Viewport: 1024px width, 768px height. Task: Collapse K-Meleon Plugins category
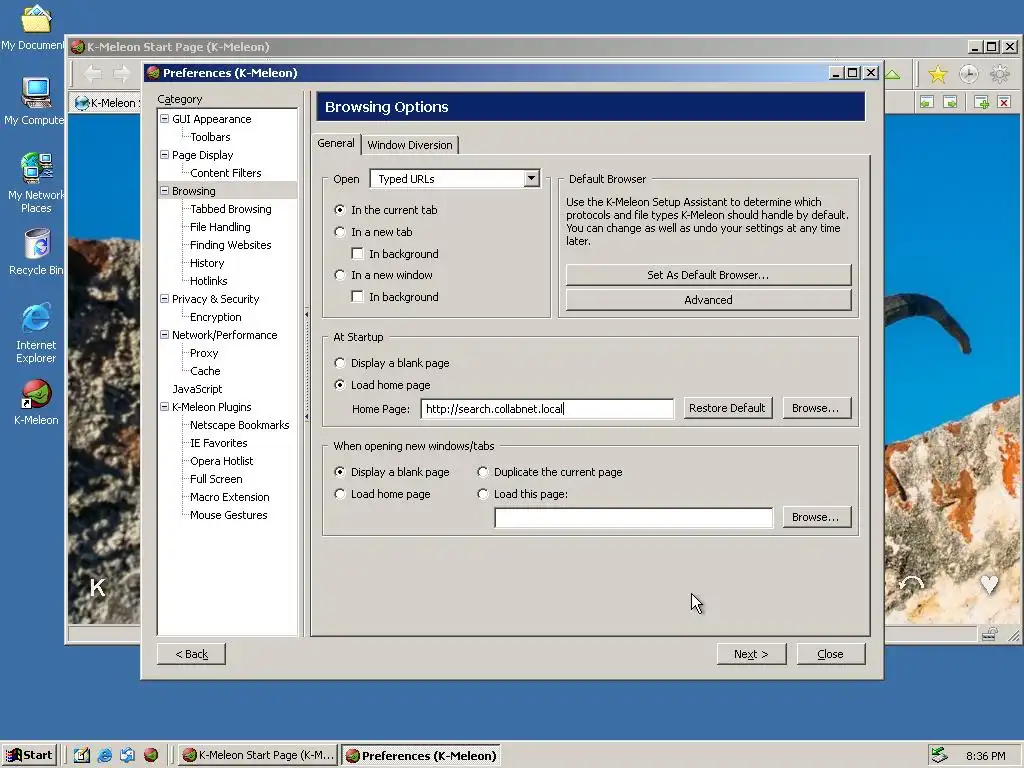click(165, 406)
